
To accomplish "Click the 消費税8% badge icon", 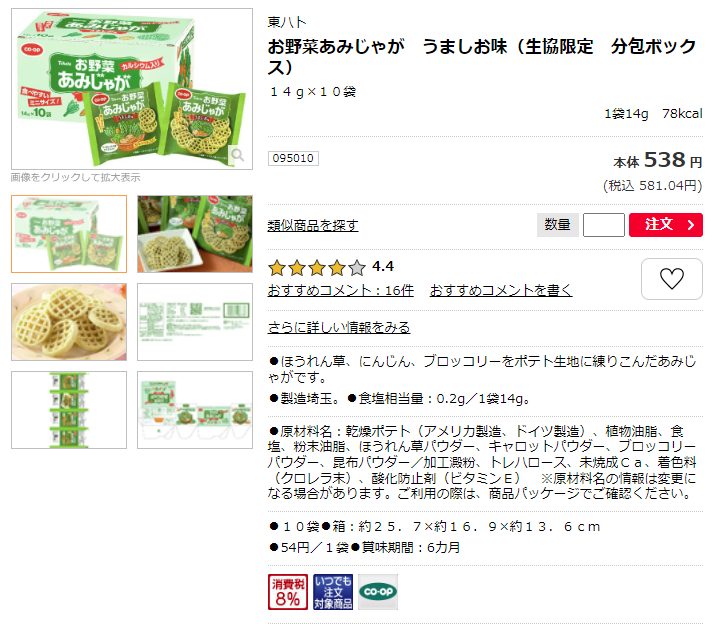I will click(x=288, y=592).
